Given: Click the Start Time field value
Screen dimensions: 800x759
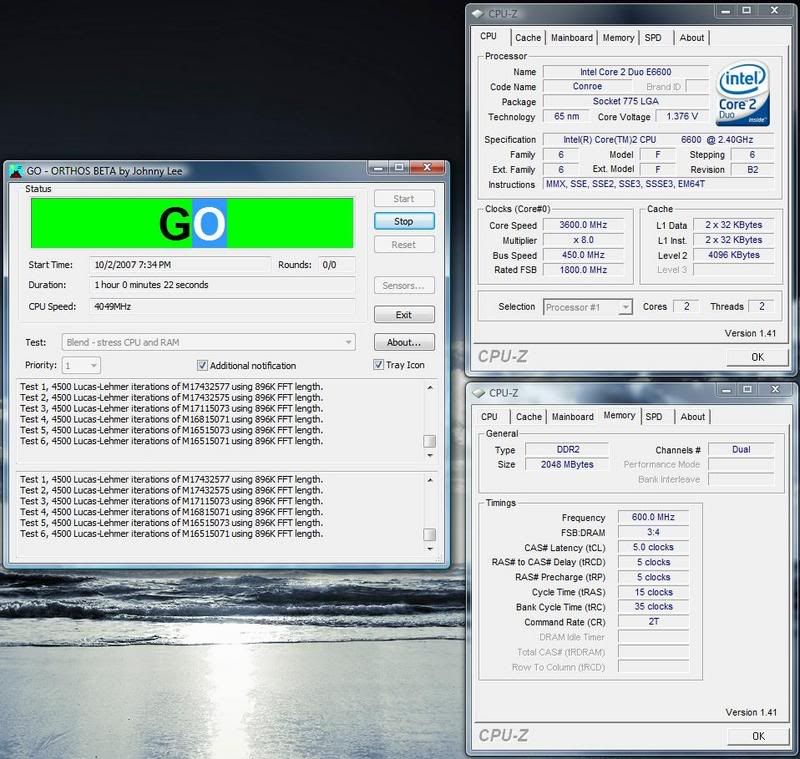Looking at the screenshot, I should click(x=180, y=265).
